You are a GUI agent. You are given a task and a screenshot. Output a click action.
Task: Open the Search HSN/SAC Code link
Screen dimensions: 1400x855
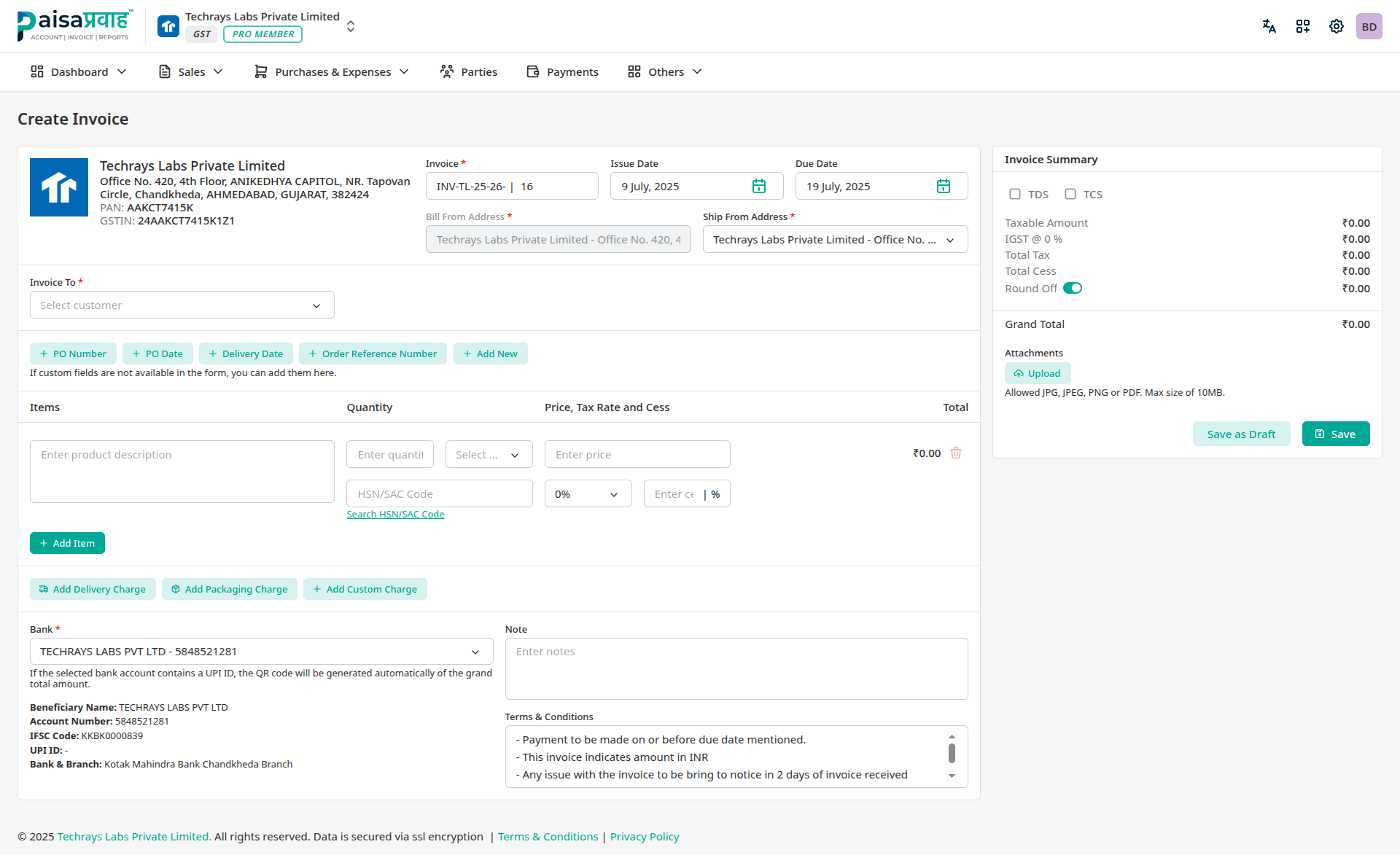pos(395,514)
